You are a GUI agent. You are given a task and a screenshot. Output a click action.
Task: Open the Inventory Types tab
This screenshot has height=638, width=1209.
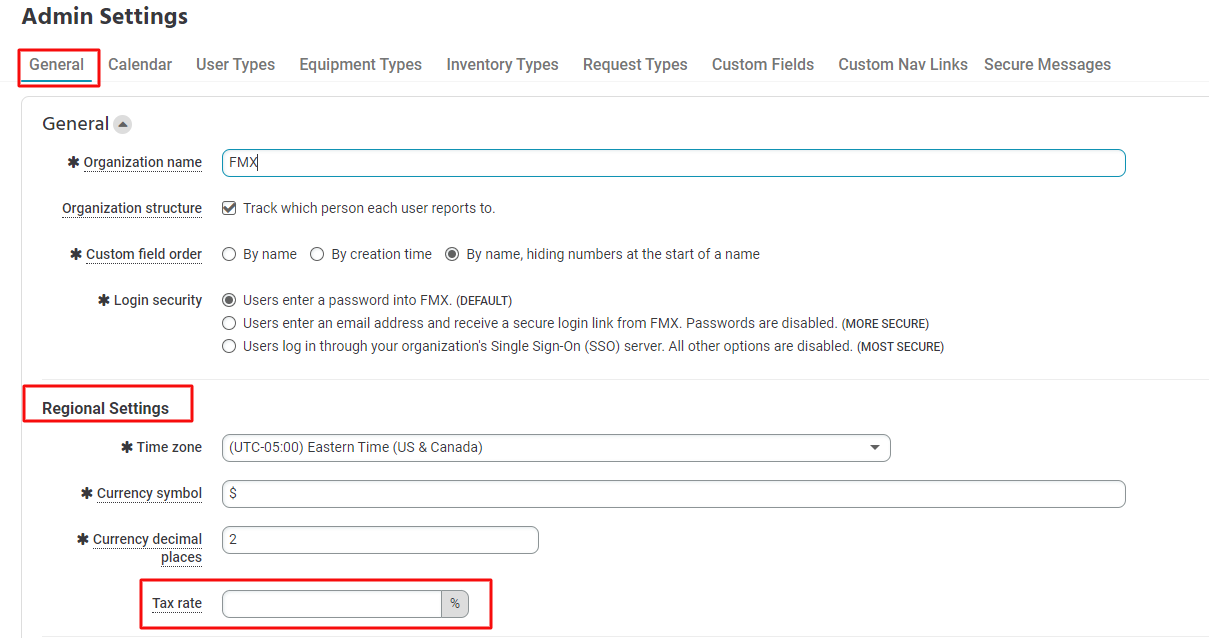[502, 63]
